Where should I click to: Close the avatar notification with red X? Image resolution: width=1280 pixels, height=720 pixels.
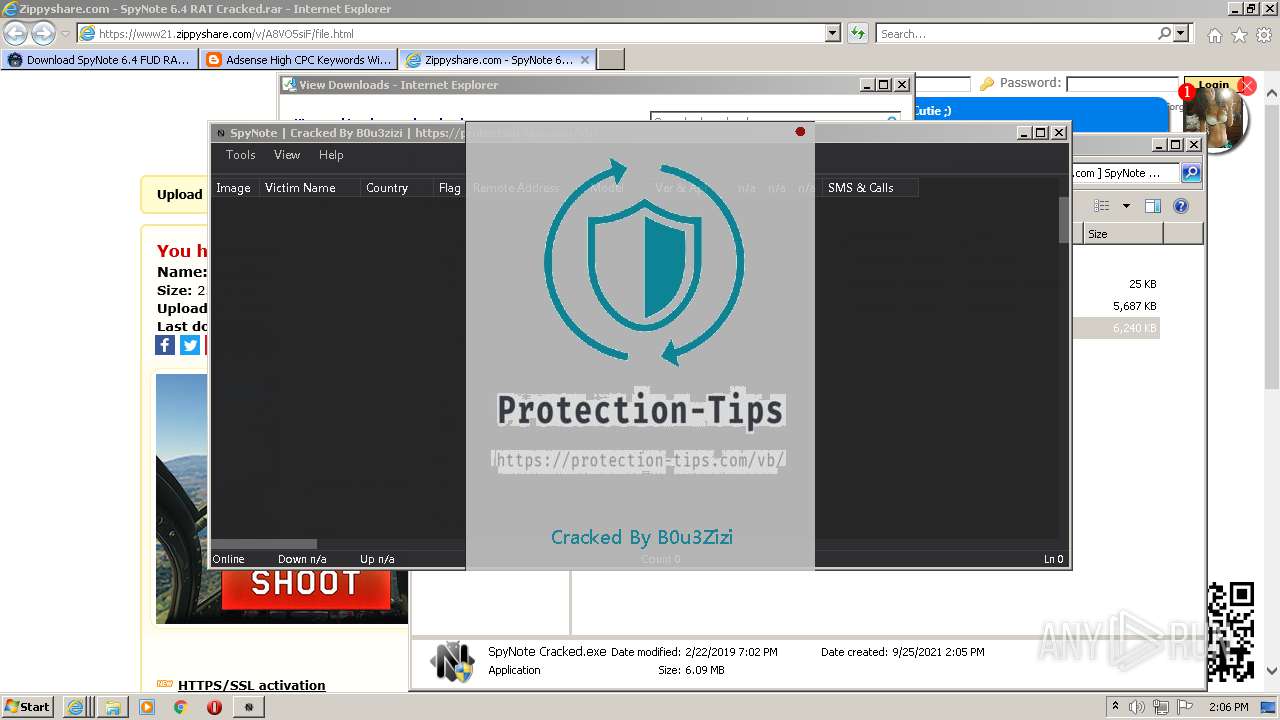(x=1247, y=86)
